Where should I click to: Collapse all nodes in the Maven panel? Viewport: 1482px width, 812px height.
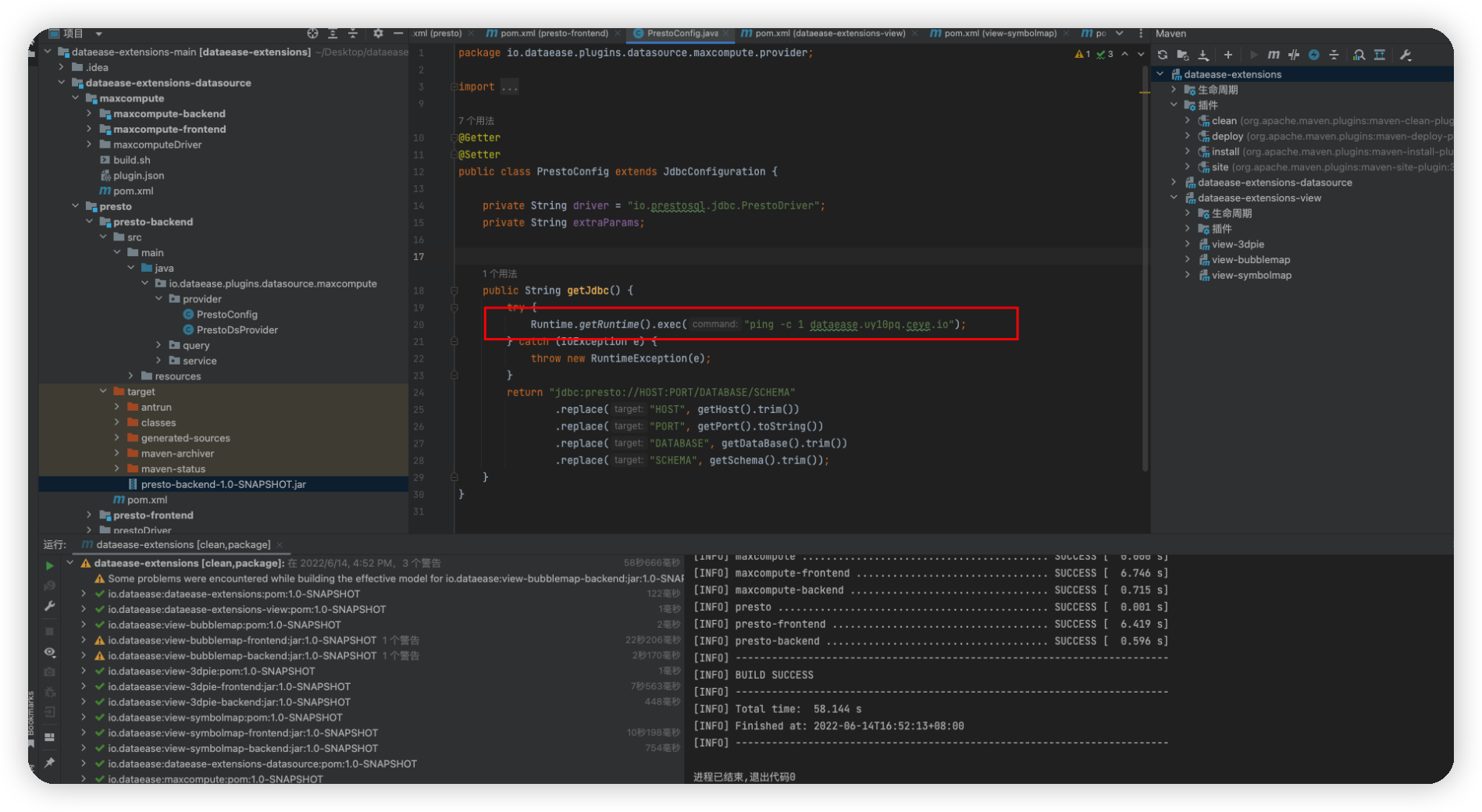tap(1335, 55)
